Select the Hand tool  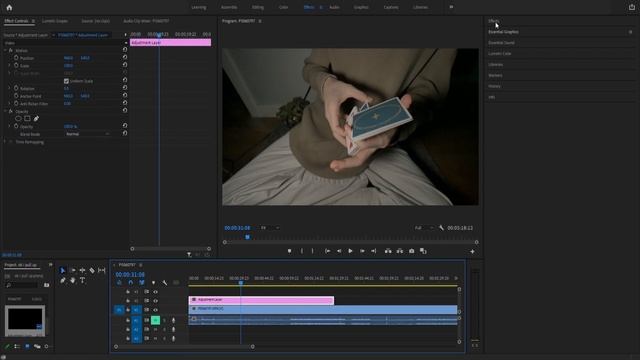tap(73, 280)
